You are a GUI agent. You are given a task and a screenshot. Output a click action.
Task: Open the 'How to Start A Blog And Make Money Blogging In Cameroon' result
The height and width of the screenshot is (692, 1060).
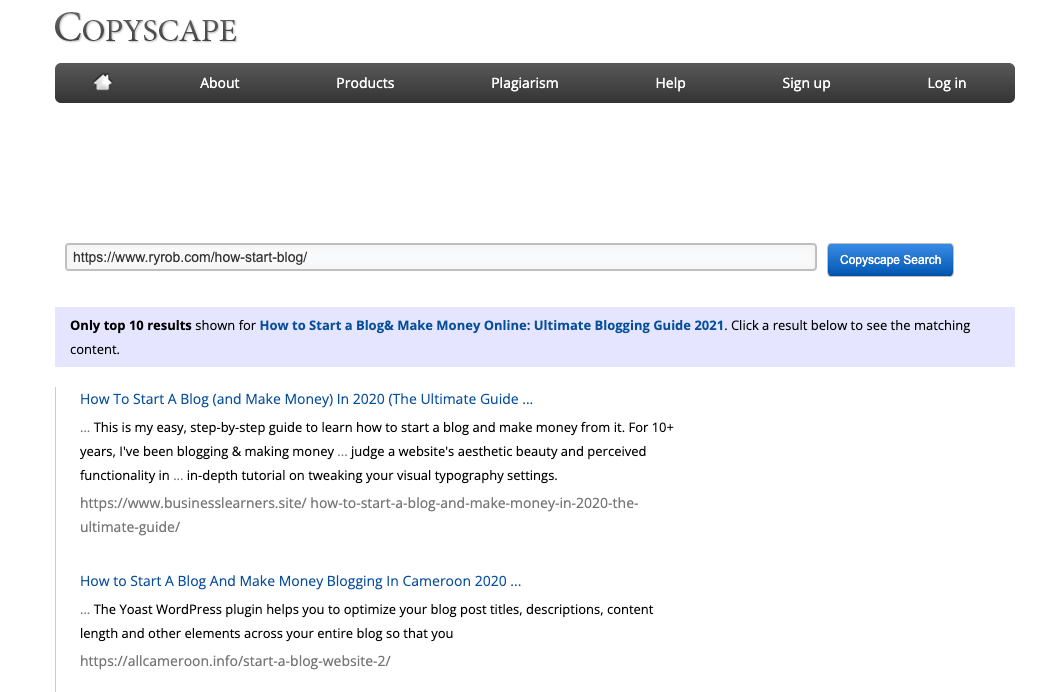click(301, 581)
